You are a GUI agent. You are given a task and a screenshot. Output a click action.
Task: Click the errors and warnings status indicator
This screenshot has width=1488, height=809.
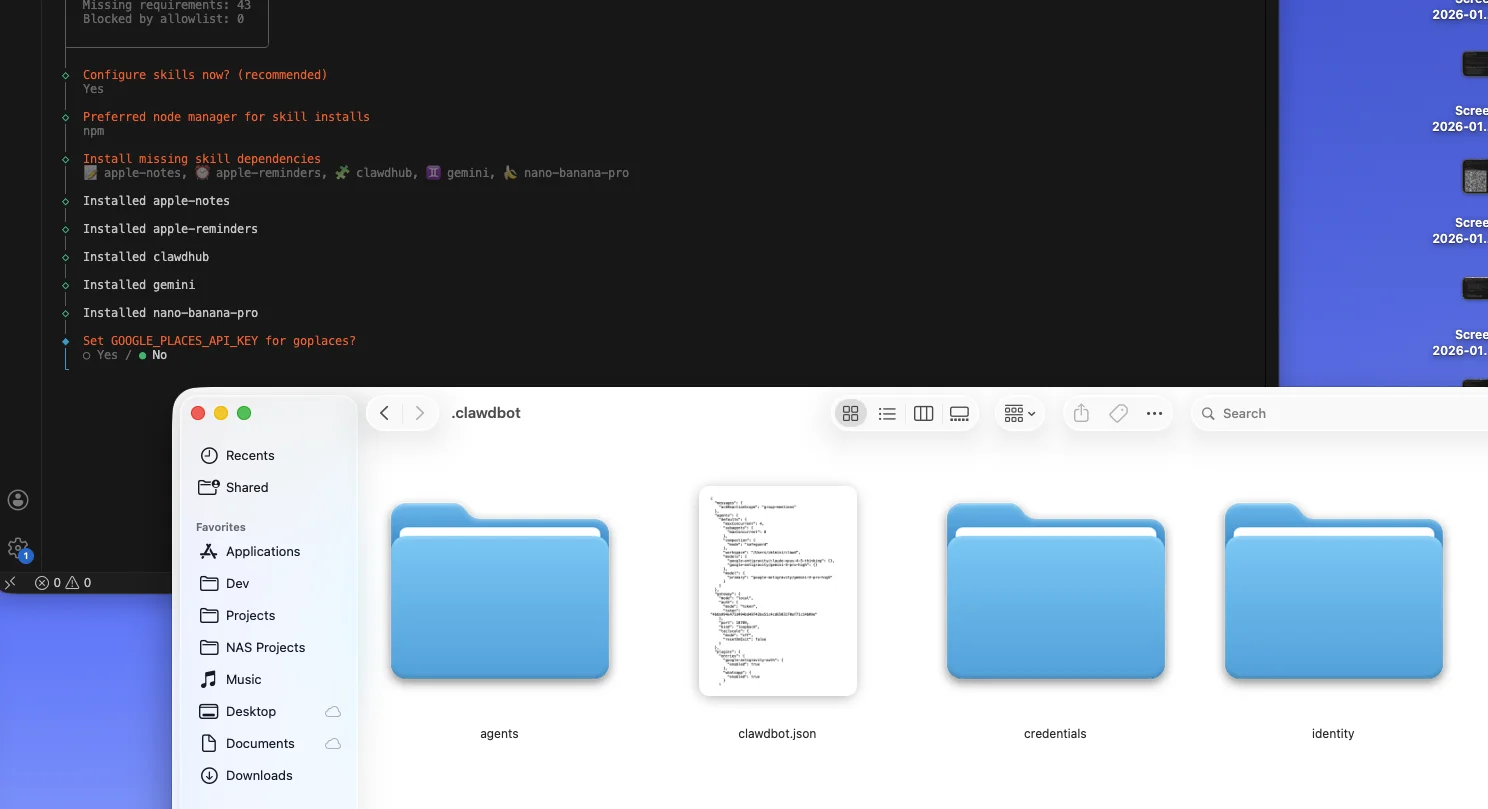coord(63,582)
